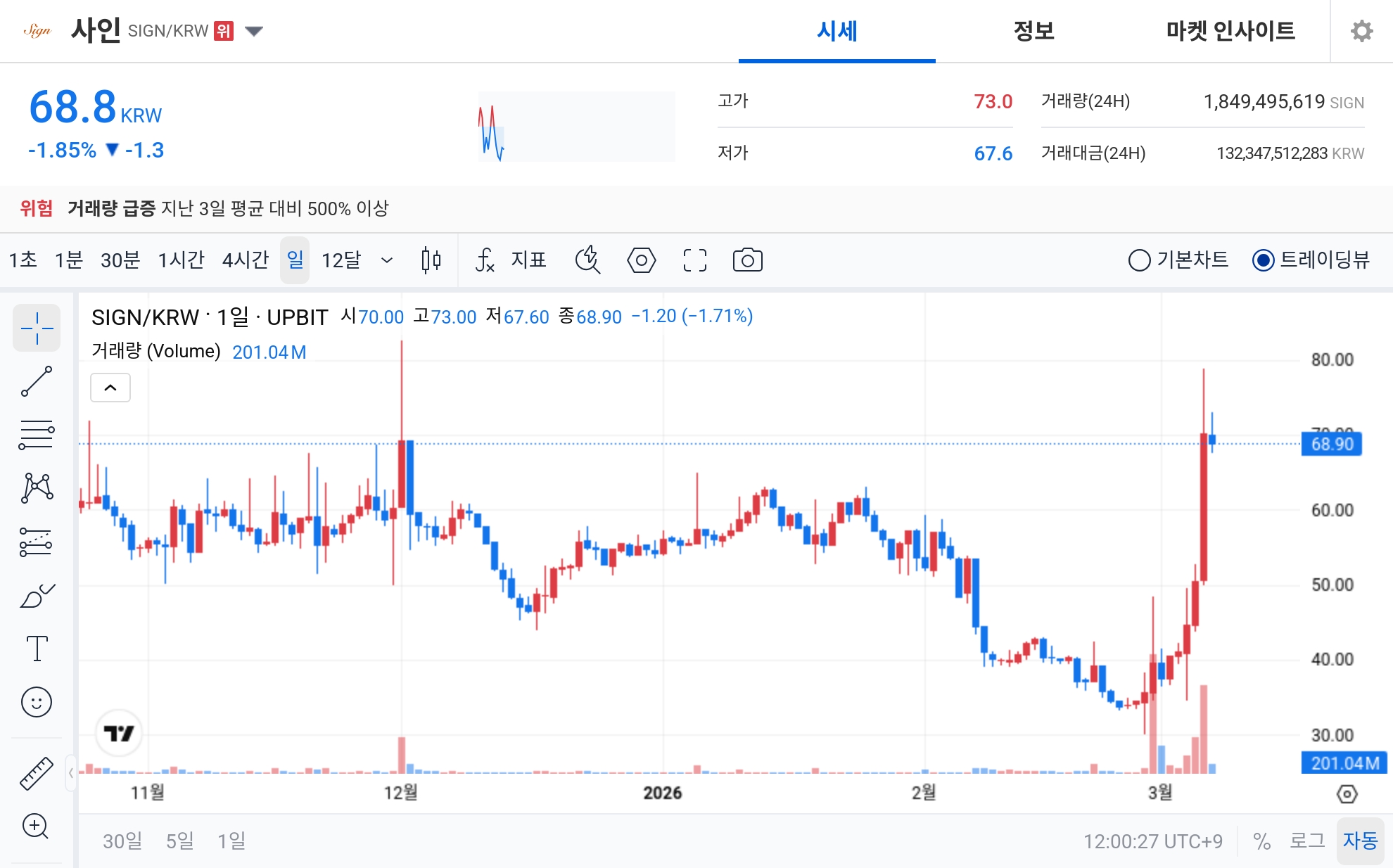This screenshot has width=1393, height=868.
Task: Open the candle chart style selector
Action: click(x=431, y=260)
